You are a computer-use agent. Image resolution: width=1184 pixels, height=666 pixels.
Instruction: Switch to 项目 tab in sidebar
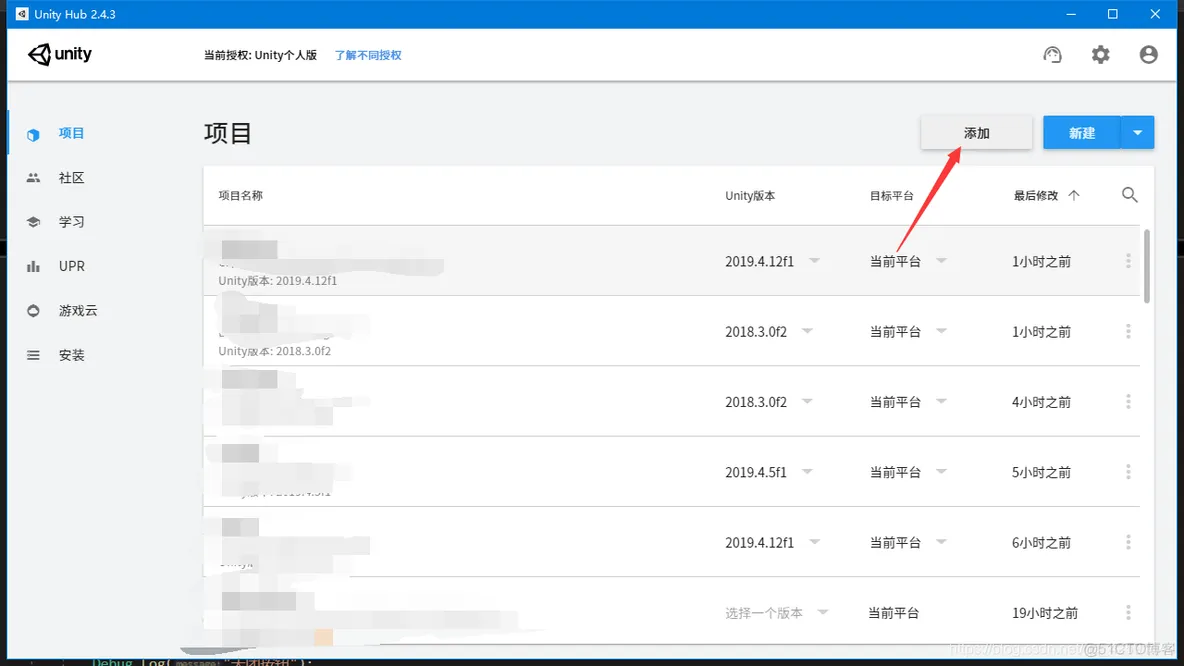[72, 134]
